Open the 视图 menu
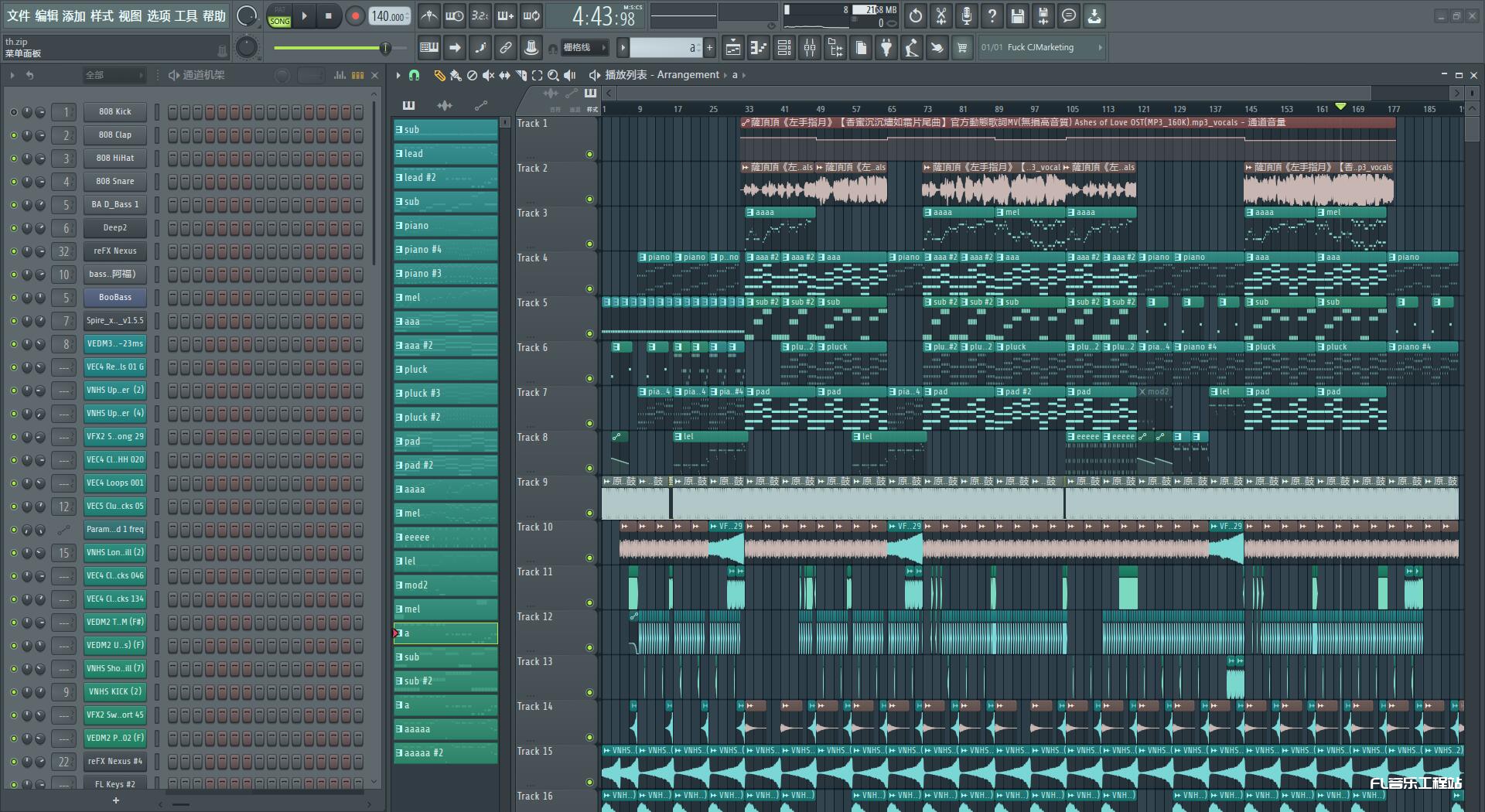1485x812 pixels. 130,15
